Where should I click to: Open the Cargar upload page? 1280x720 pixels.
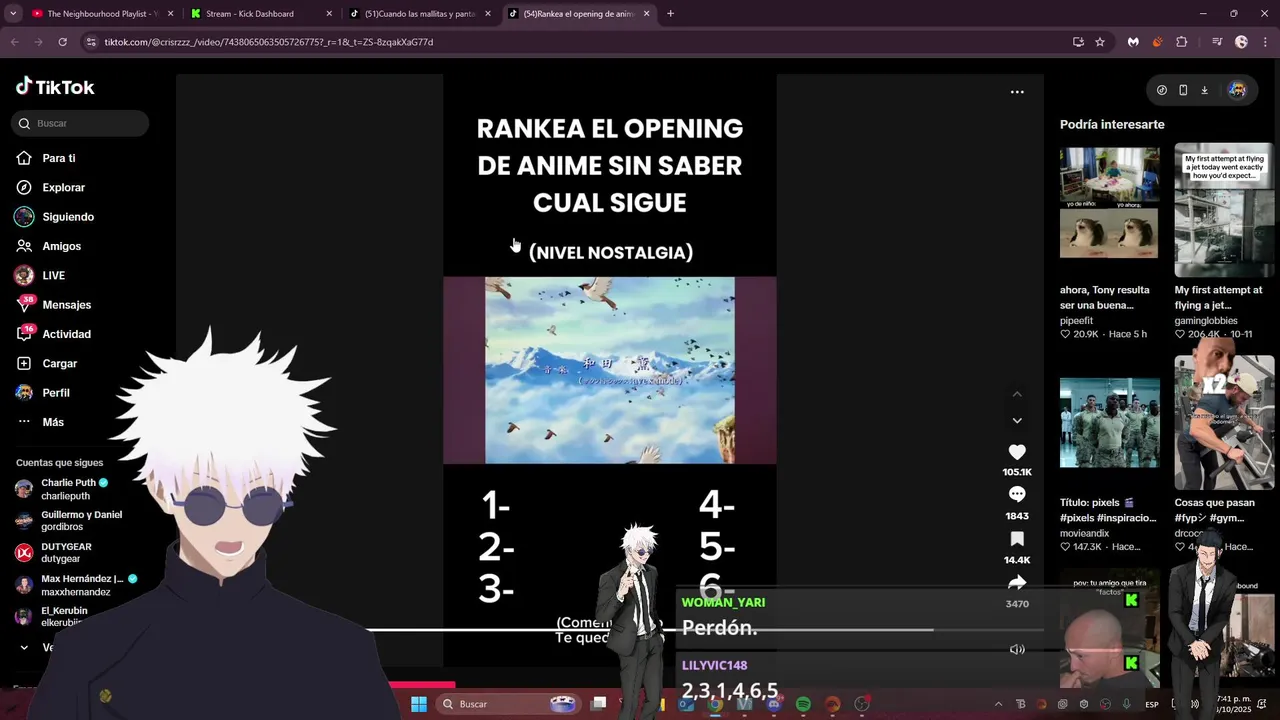point(59,363)
